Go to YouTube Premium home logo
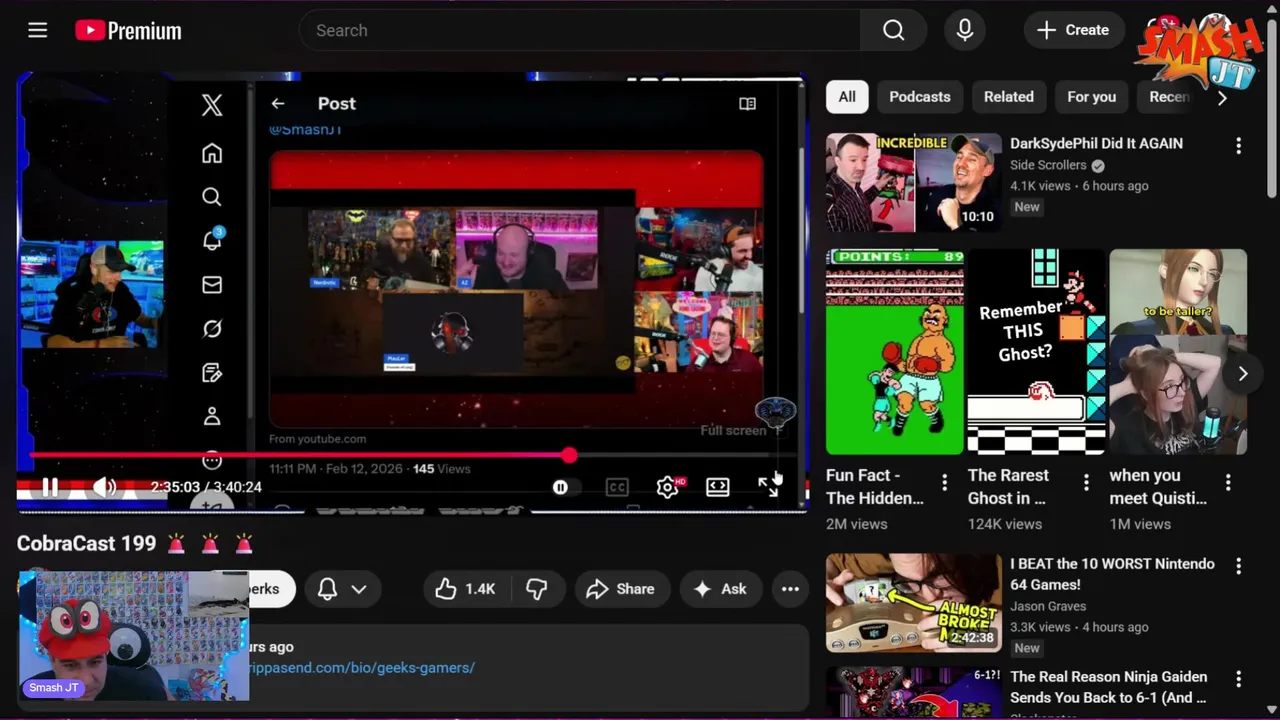 point(128,31)
